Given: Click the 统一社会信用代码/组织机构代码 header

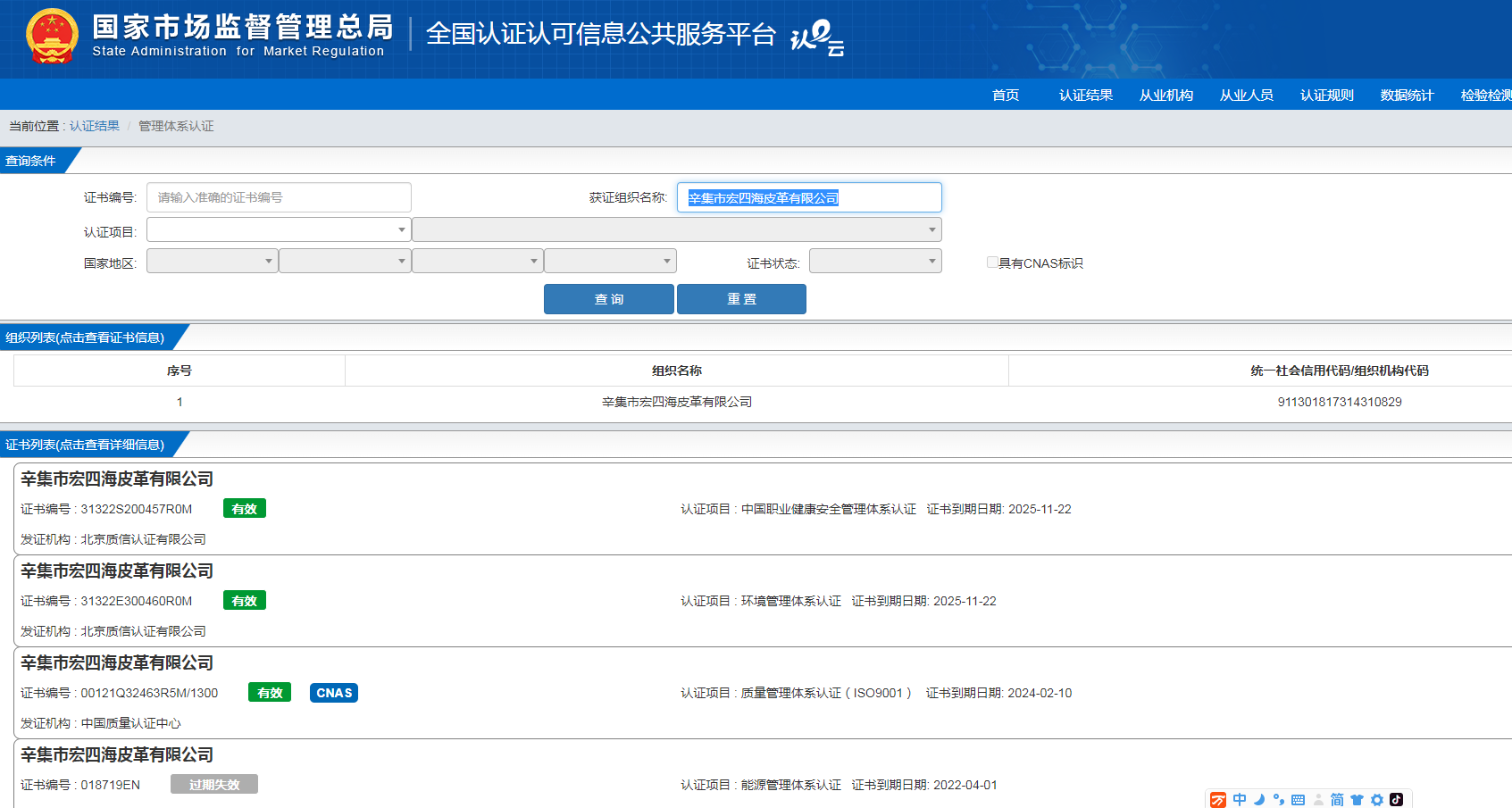Looking at the screenshot, I should point(1340,371).
